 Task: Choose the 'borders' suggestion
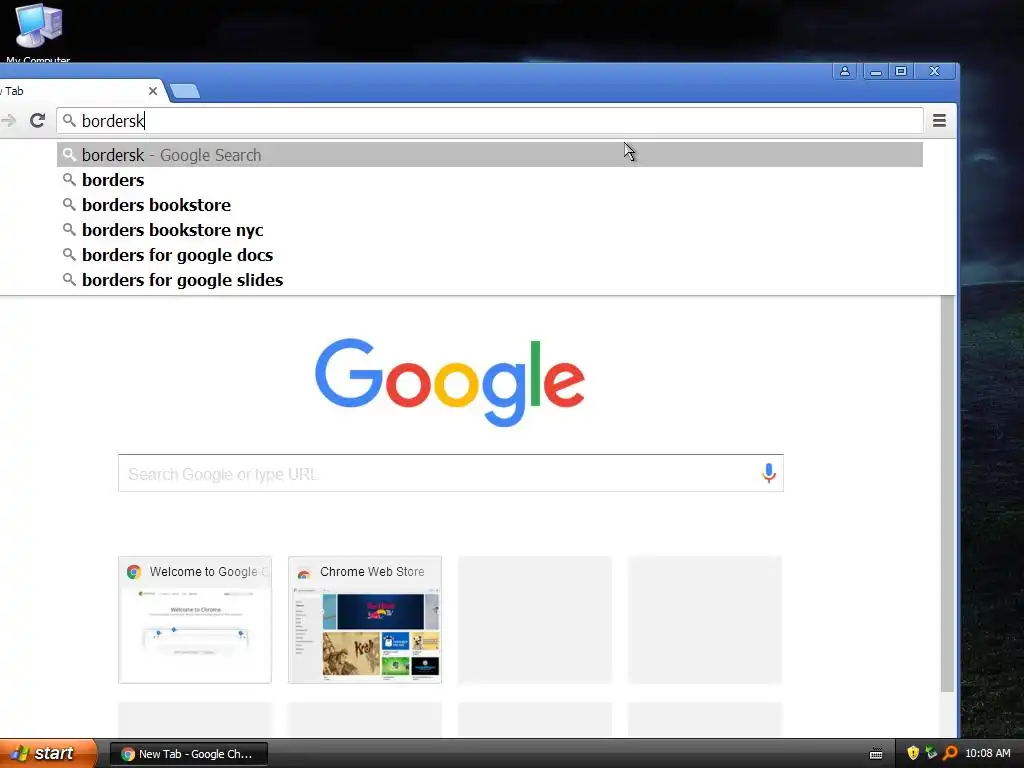[490, 180]
